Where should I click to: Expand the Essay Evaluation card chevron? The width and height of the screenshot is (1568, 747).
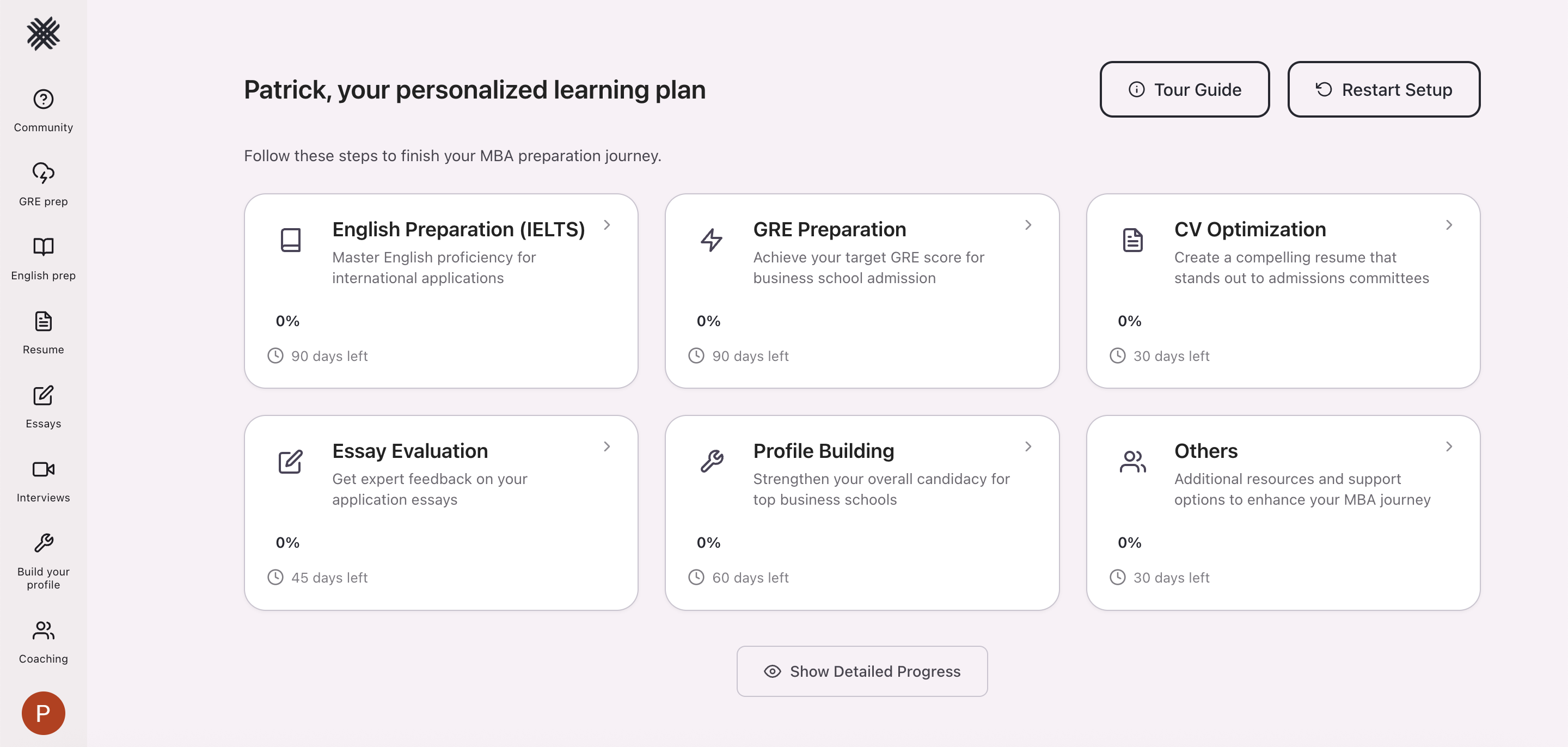pyautogui.click(x=607, y=447)
